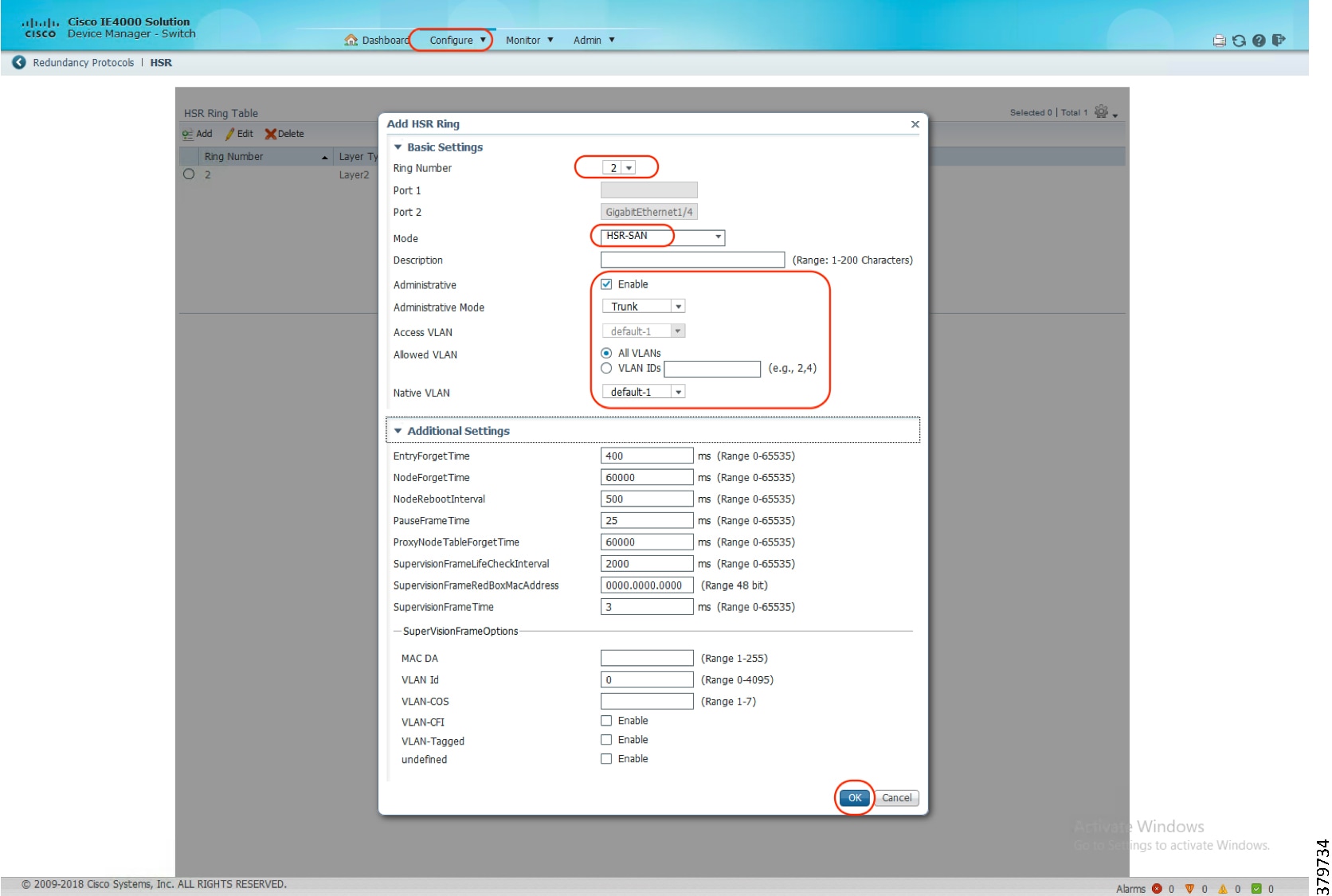Image resolution: width=1332 pixels, height=896 pixels.
Task: Select the VLAN IDs radio button
Action: (606, 368)
